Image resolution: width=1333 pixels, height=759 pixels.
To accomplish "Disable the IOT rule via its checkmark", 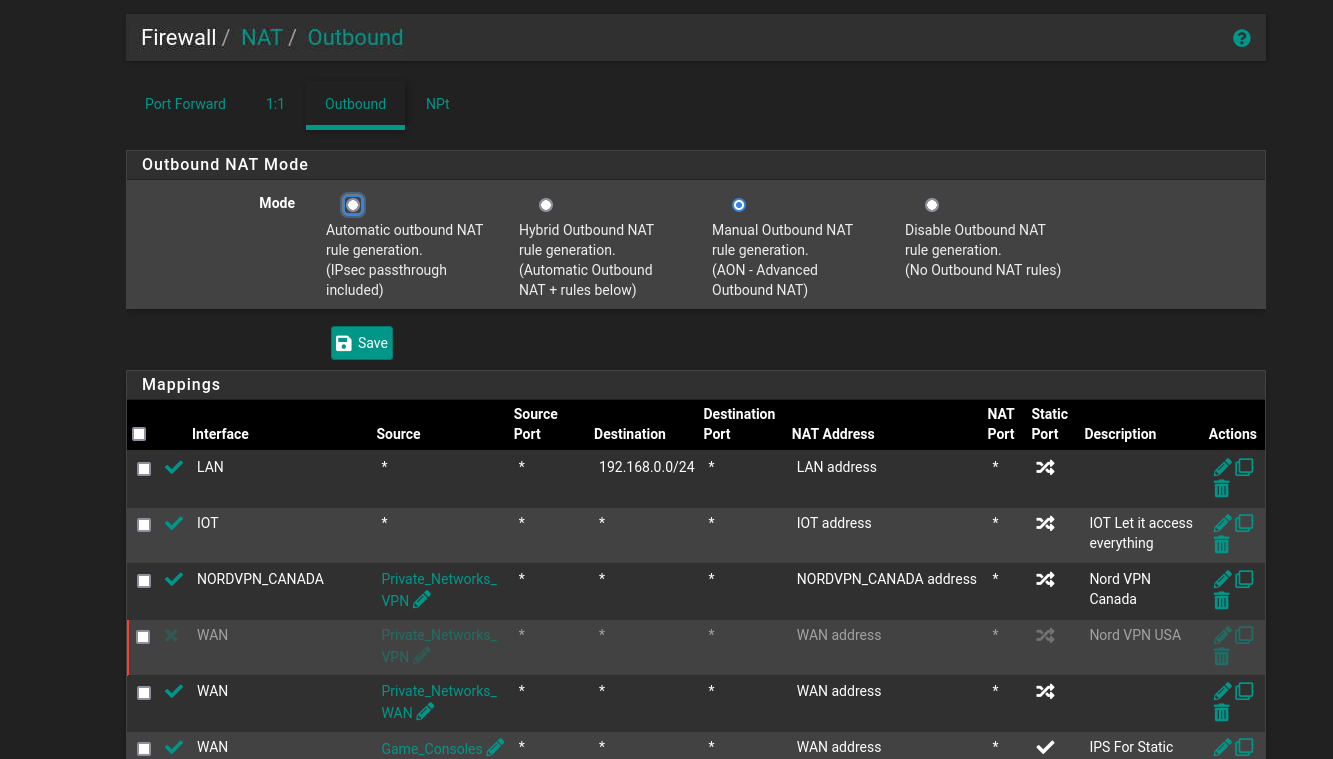I will click(x=174, y=523).
